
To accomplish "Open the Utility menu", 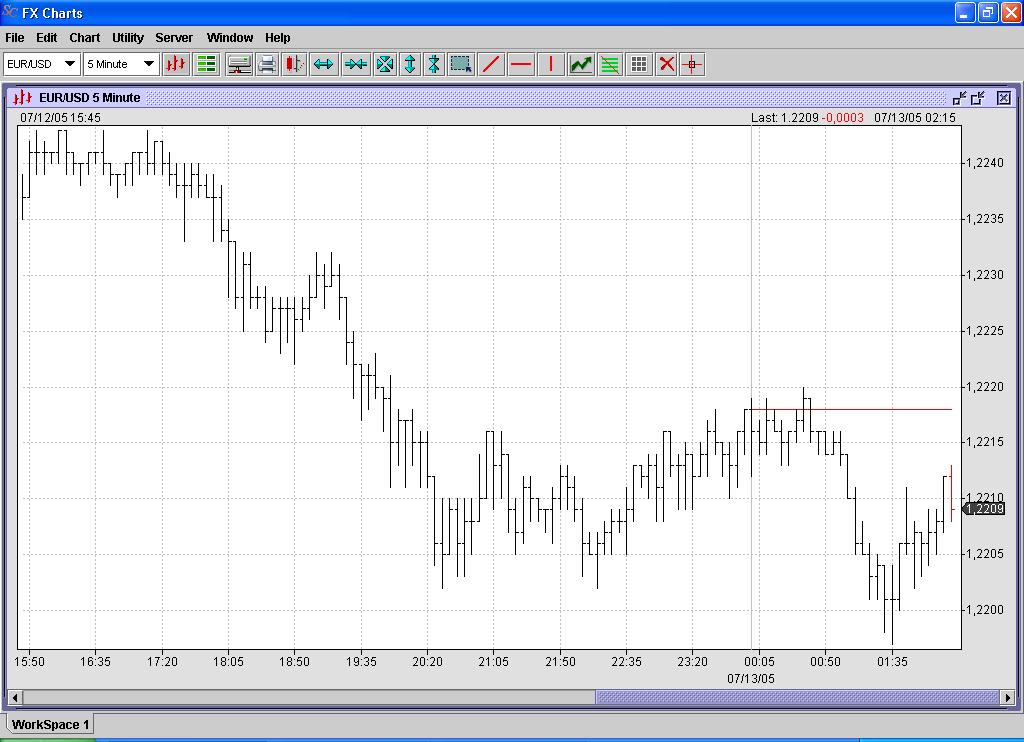I will tap(128, 38).
